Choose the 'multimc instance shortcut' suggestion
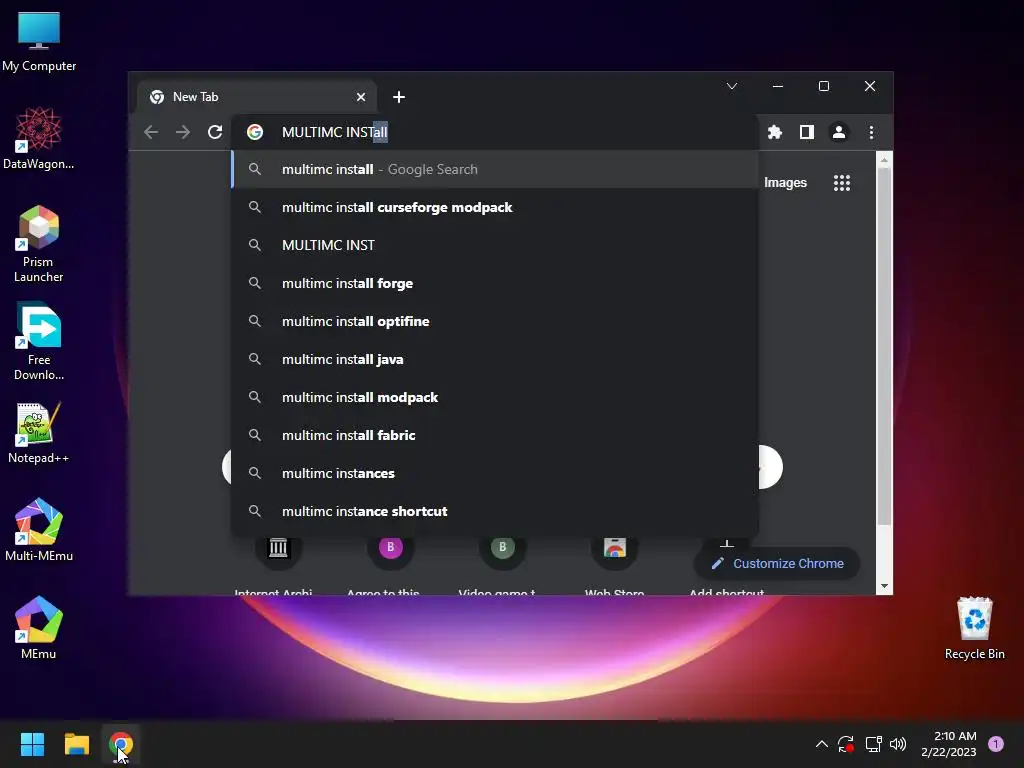 495,511
